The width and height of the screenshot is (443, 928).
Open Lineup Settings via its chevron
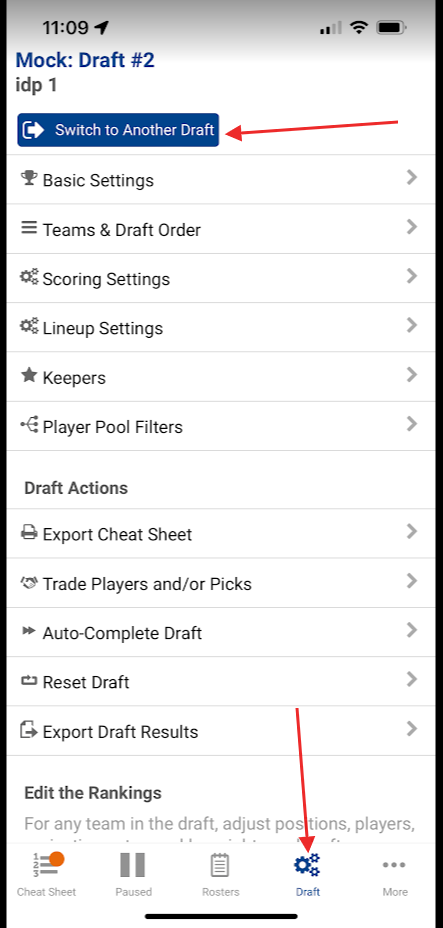412,326
